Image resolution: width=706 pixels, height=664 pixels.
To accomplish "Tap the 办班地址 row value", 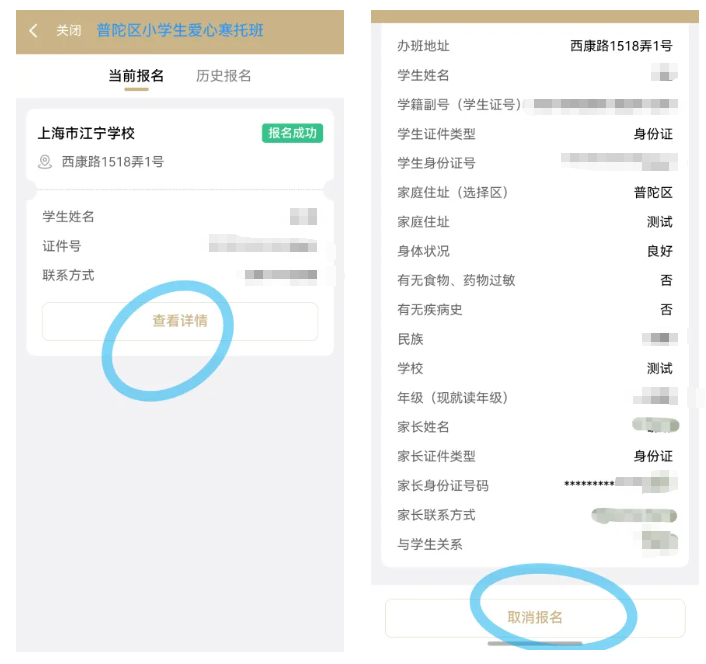I will pos(621,46).
